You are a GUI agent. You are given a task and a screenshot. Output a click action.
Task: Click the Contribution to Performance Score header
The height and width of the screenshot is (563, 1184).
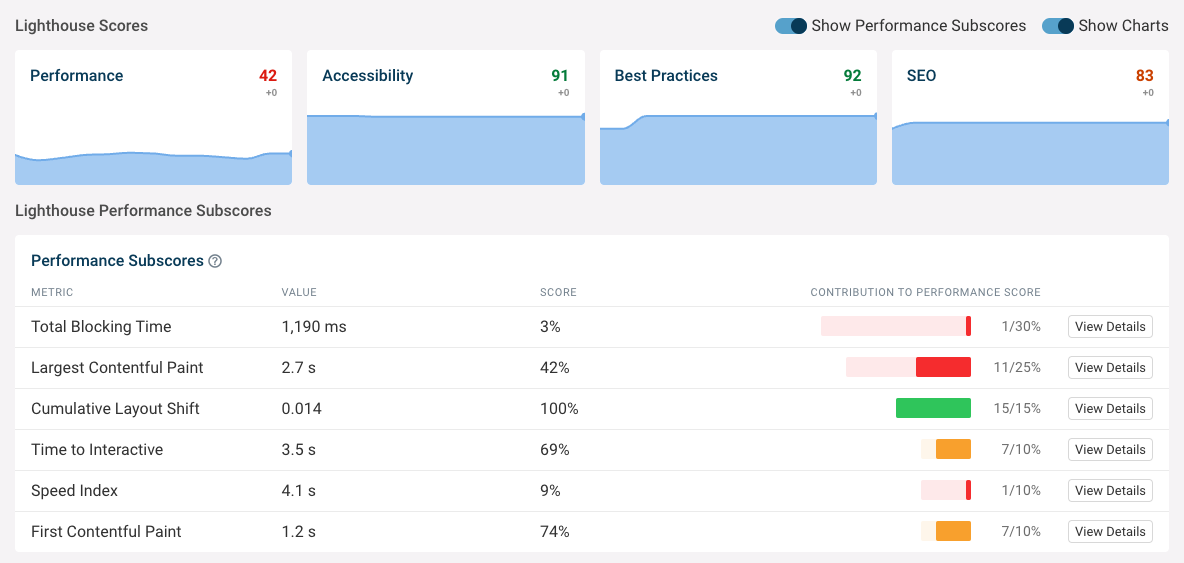(x=926, y=292)
